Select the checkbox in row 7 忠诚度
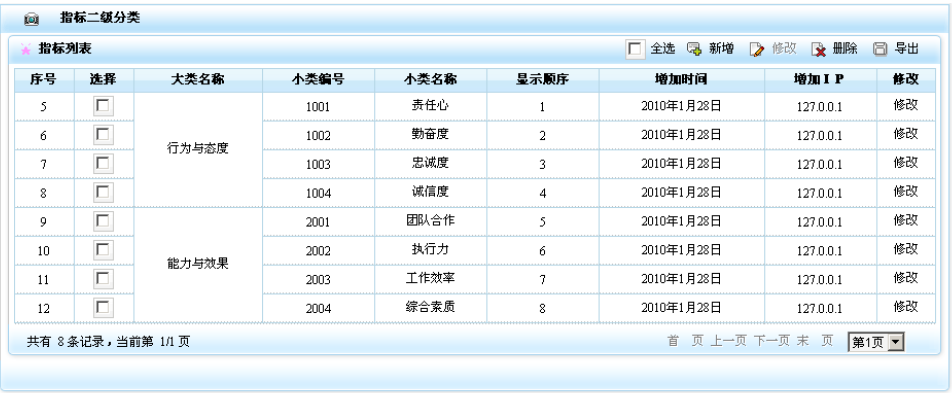 click(103, 163)
